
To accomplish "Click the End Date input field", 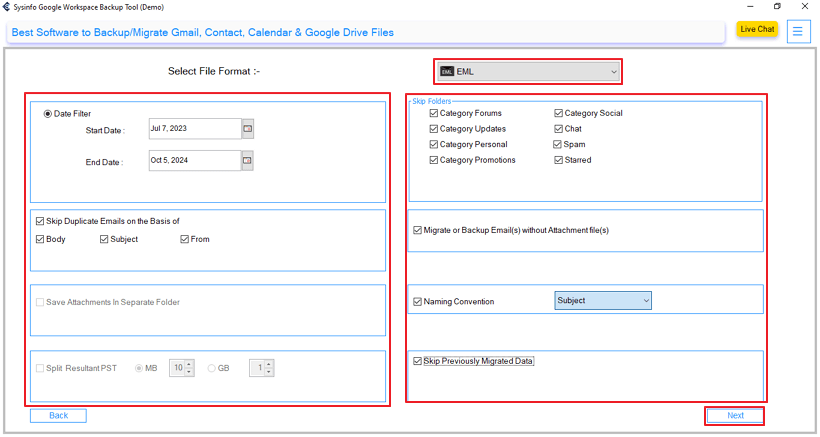I will [x=194, y=161].
